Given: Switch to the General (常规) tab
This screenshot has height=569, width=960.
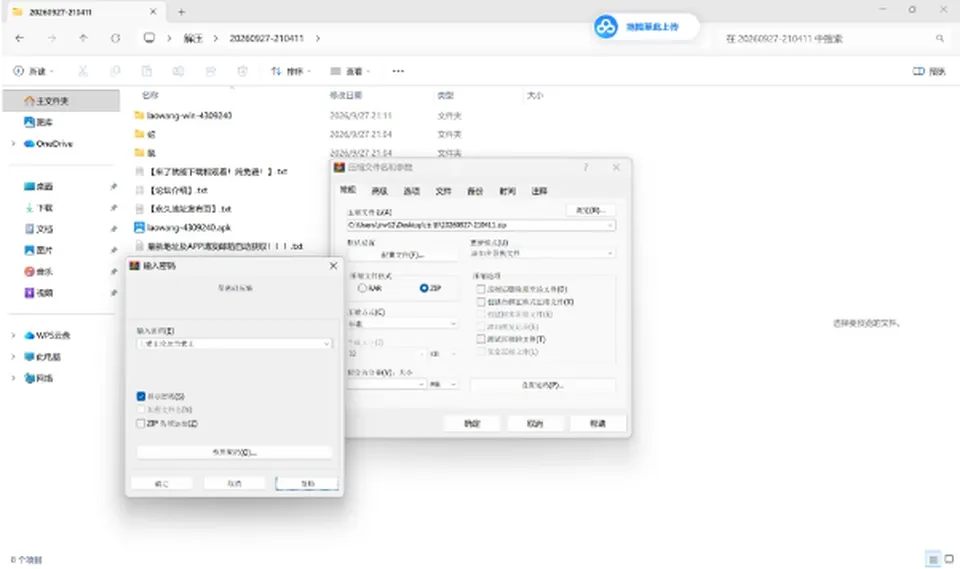Looking at the screenshot, I should [x=348, y=190].
